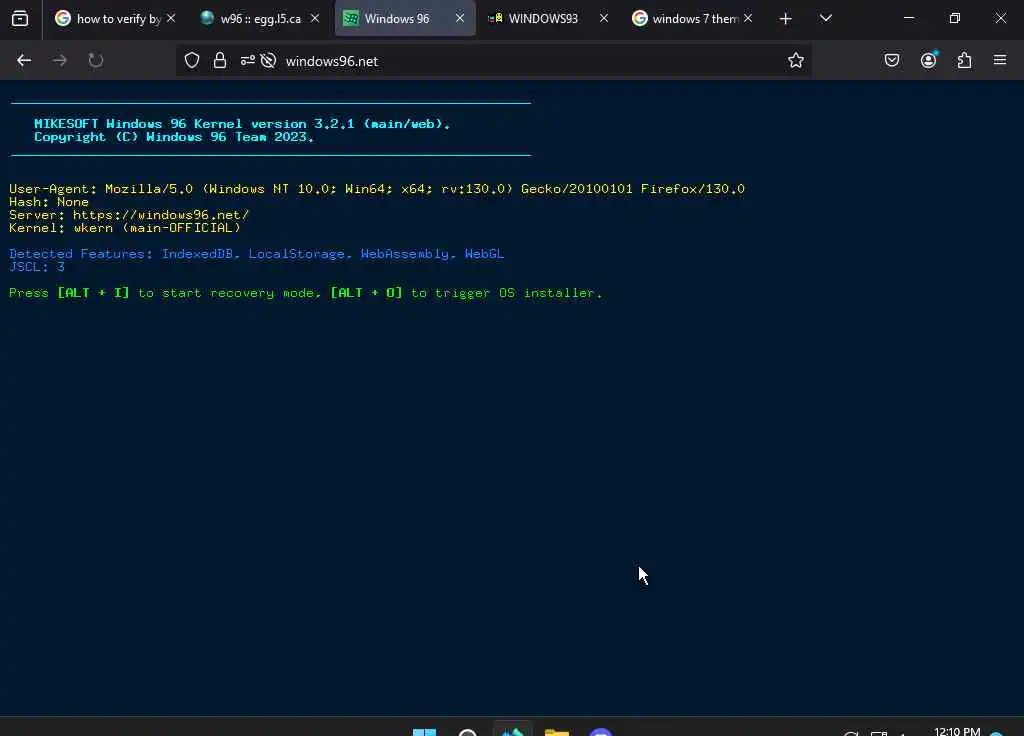Image resolution: width=1024 pixels, height=736 pixels.
Task: Save page to Pocket
Action: coord(891,61)
